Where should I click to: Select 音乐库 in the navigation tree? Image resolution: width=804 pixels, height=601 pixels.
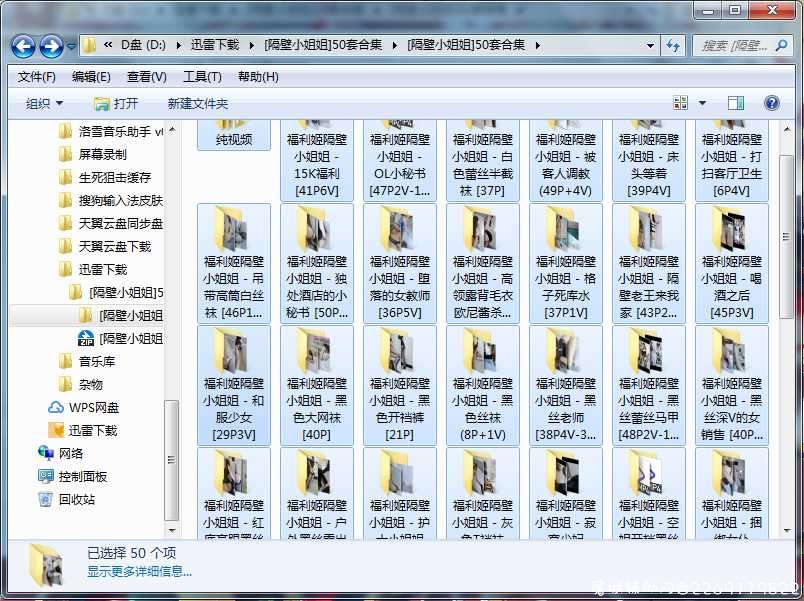[x=87, y=362]
